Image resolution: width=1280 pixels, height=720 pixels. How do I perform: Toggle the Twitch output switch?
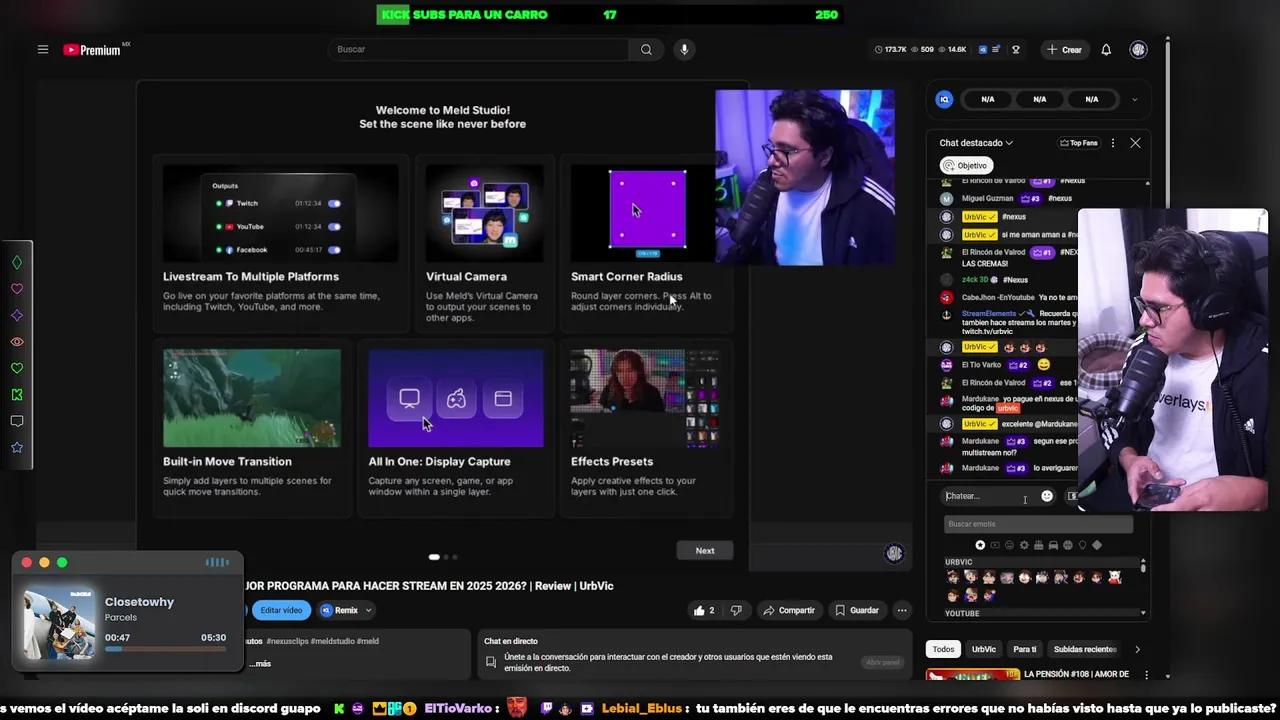click(334, 203)
